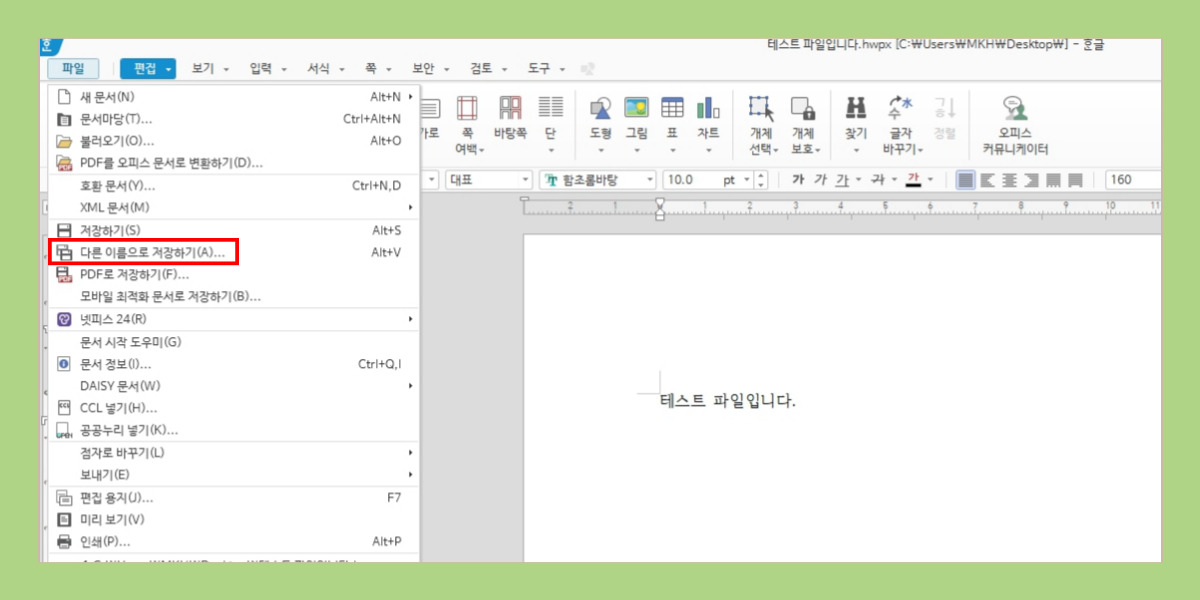The image size is (1200, 600).
Task: Click 모바일 최적화 문서로 저장하기(B)
Action: coord(235,297)
